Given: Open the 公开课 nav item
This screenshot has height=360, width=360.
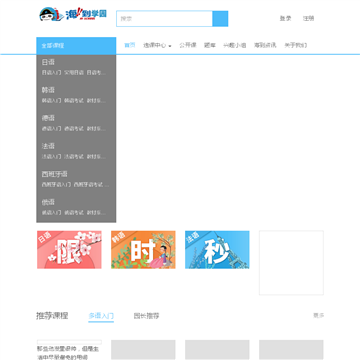Looking at the screenshot, I should point(188,45).
